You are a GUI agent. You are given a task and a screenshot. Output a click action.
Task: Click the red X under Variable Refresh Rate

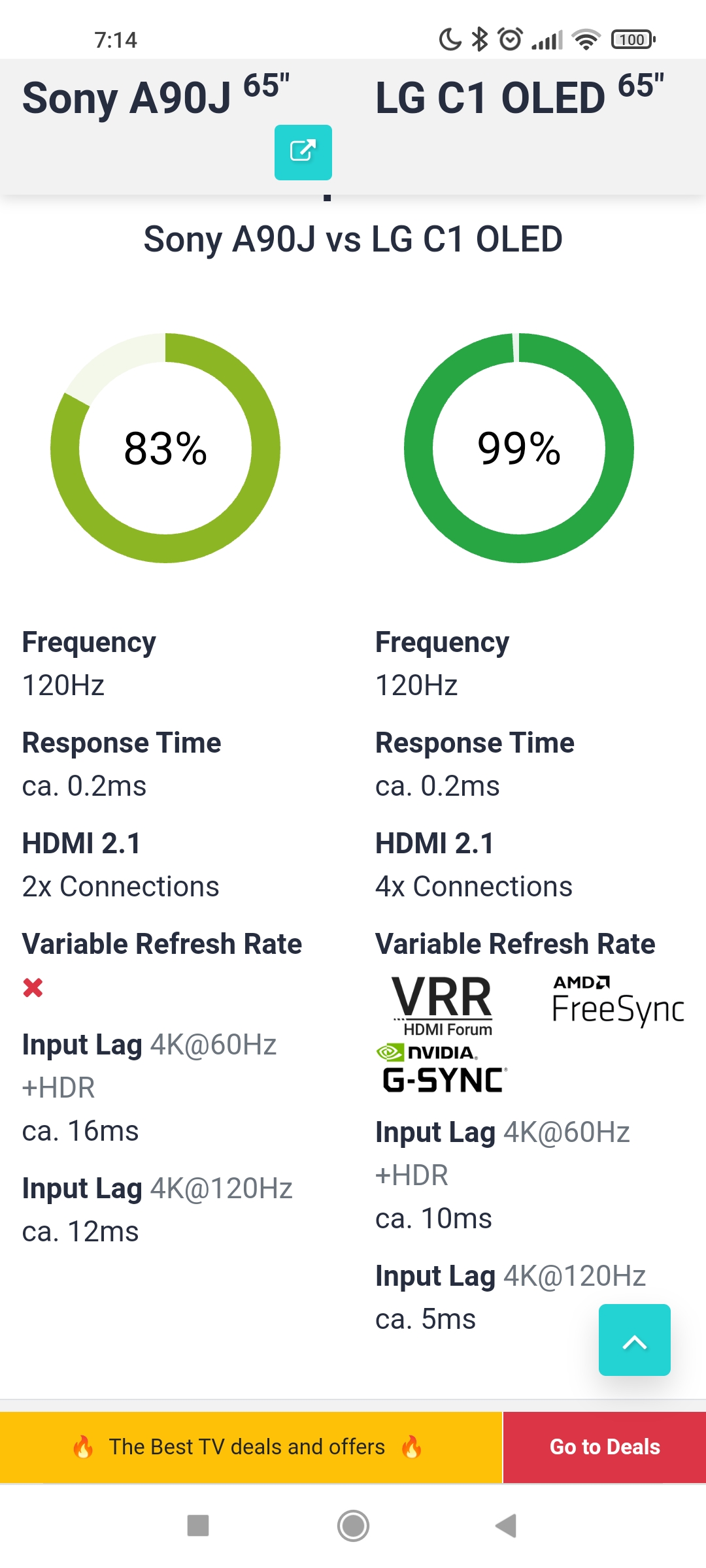coord(33,987)
